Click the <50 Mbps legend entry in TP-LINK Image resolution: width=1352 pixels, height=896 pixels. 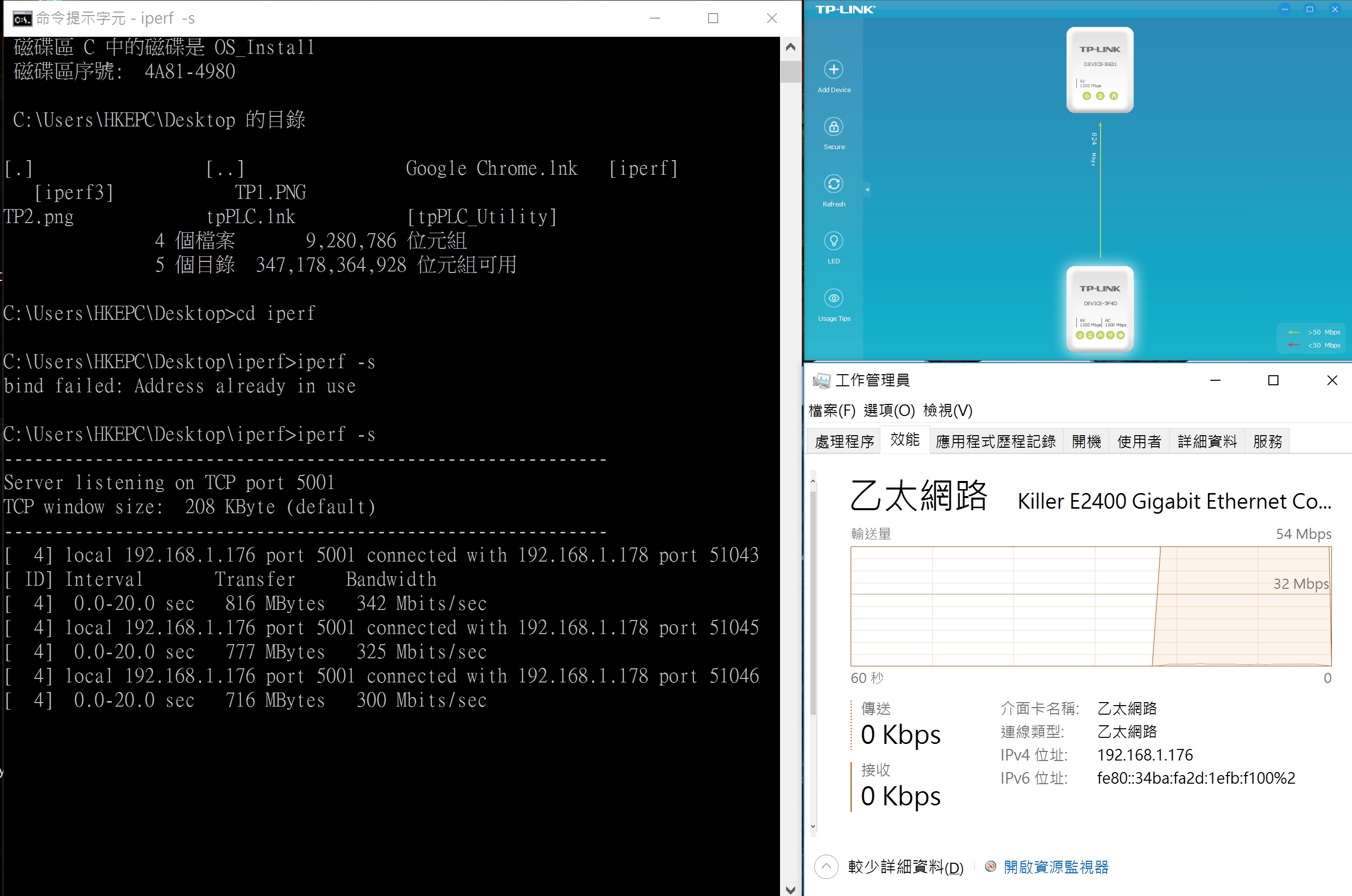coord(1313,345)
